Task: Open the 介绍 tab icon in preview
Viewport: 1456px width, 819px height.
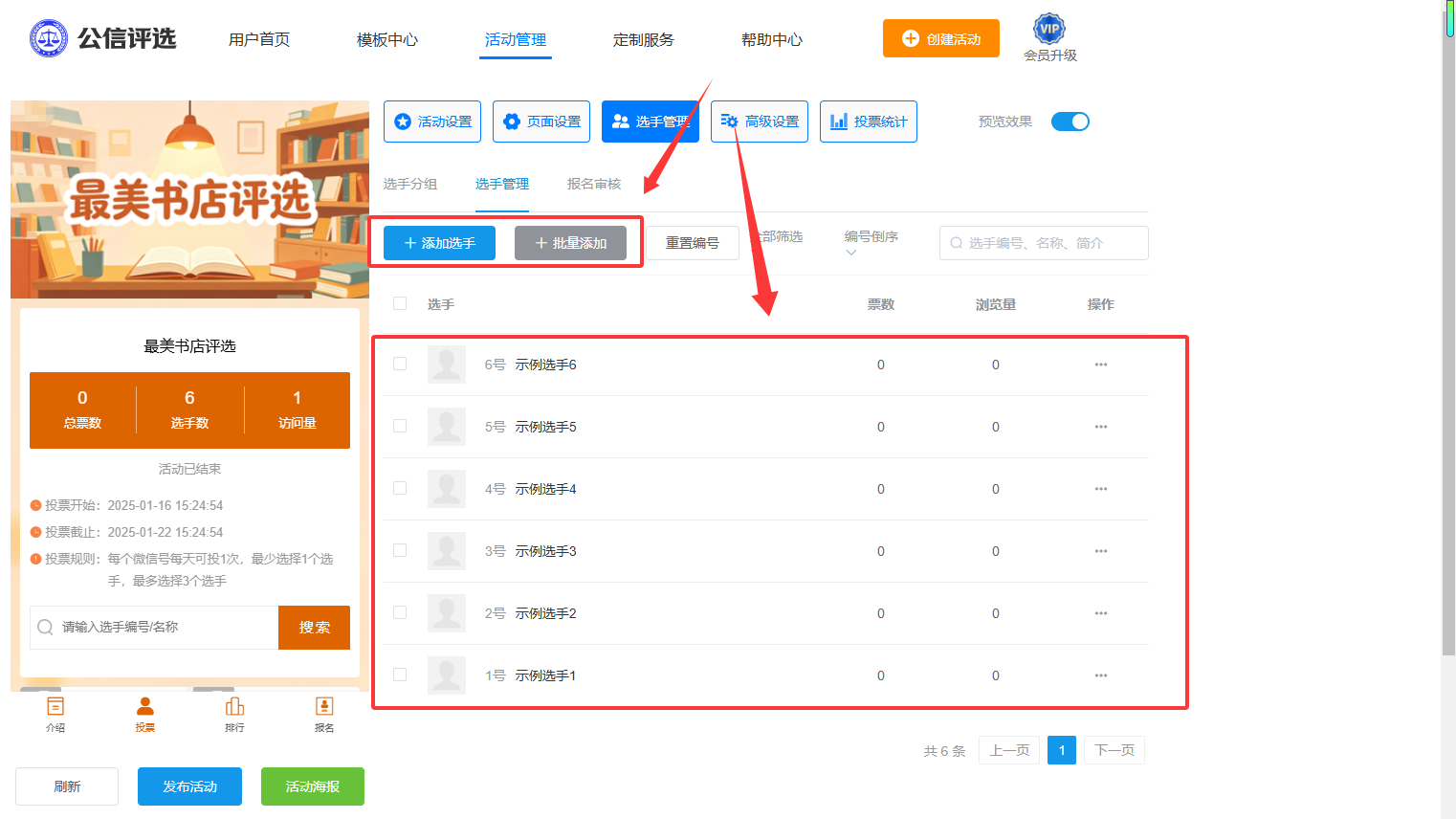Action: (x=55, y=706)
